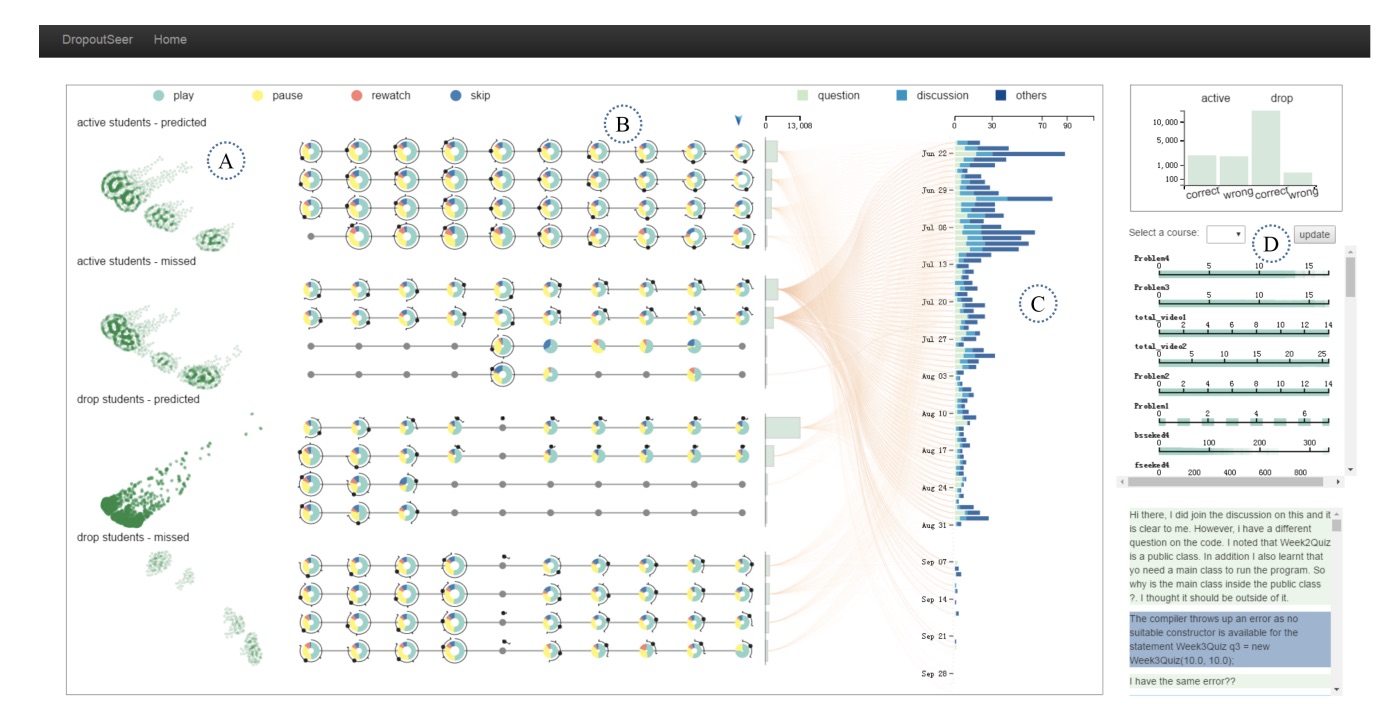Click the largest size bar in drop-predicted group
Screen dimensions: 1390x716
784,427
